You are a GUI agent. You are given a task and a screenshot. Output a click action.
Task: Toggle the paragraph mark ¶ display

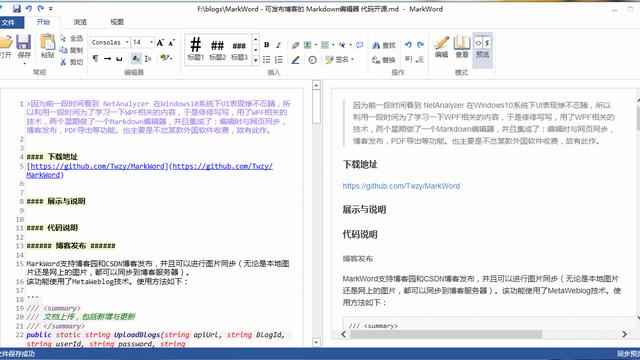(95, 58)
